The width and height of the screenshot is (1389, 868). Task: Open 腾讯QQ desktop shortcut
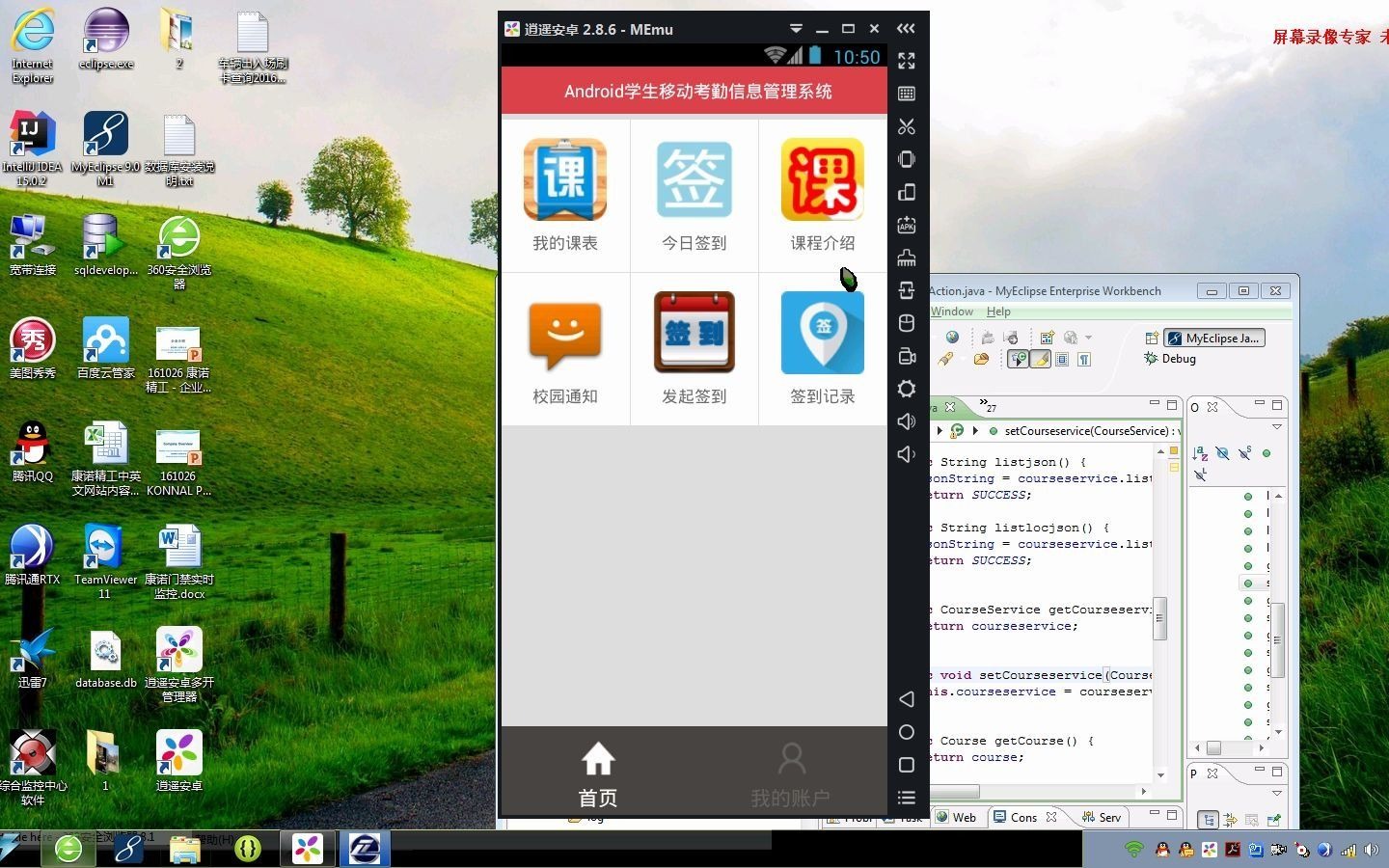tap(33, 451)
